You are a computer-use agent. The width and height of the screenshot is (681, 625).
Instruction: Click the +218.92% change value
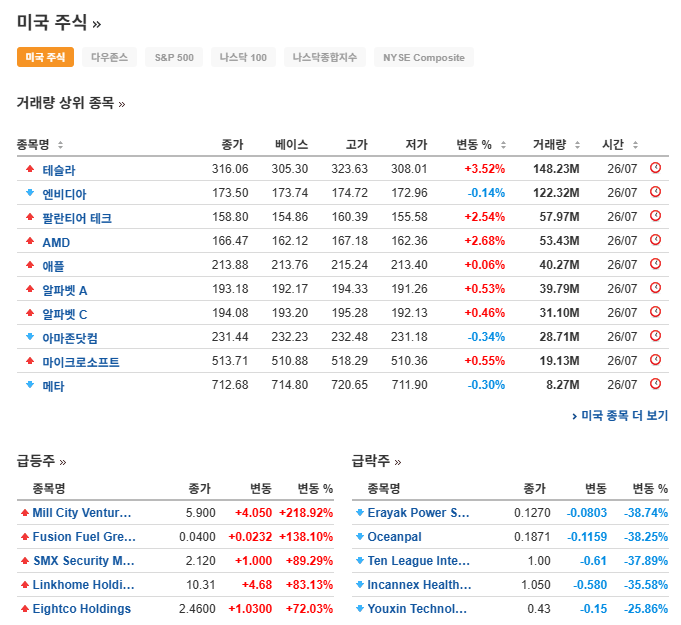(x=306, y=513)
